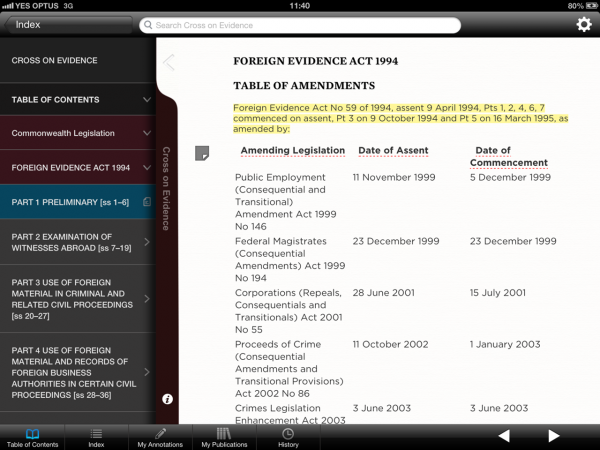
Task: Tap the search magnifier icon
Action: [148, 25]
